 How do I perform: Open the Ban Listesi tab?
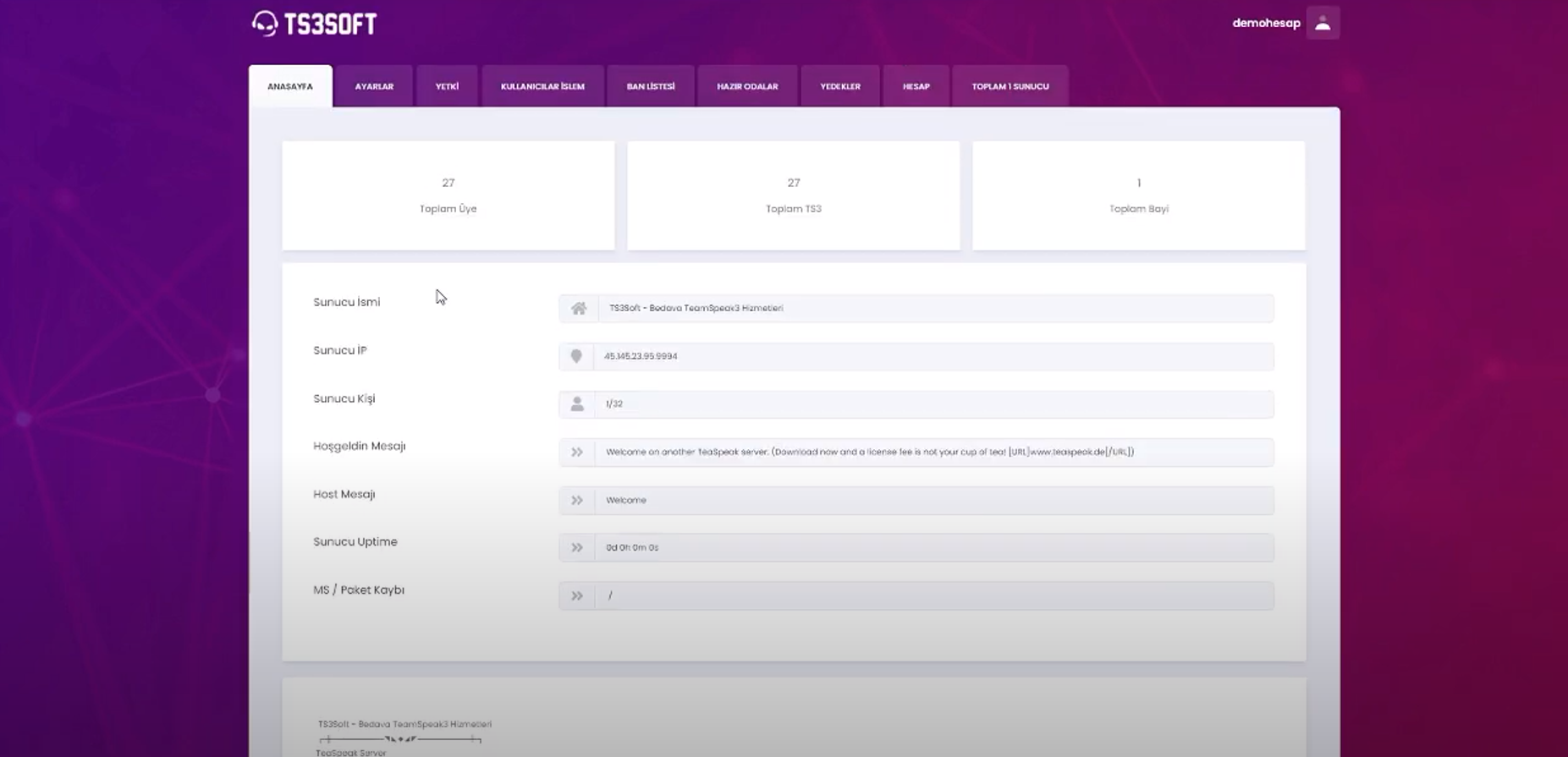point(651,86)
